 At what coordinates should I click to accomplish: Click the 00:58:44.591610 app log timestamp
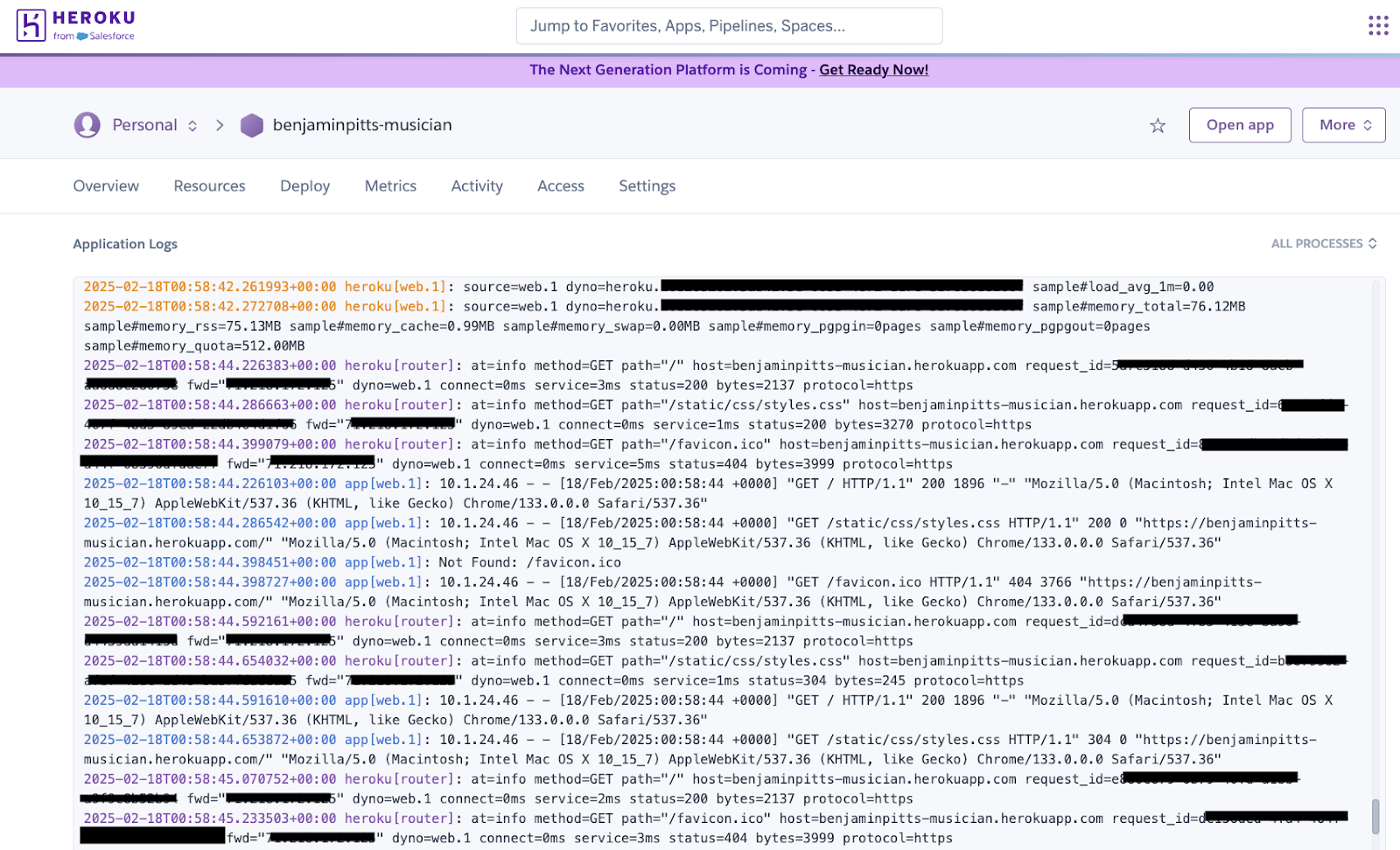click(210, 700)
